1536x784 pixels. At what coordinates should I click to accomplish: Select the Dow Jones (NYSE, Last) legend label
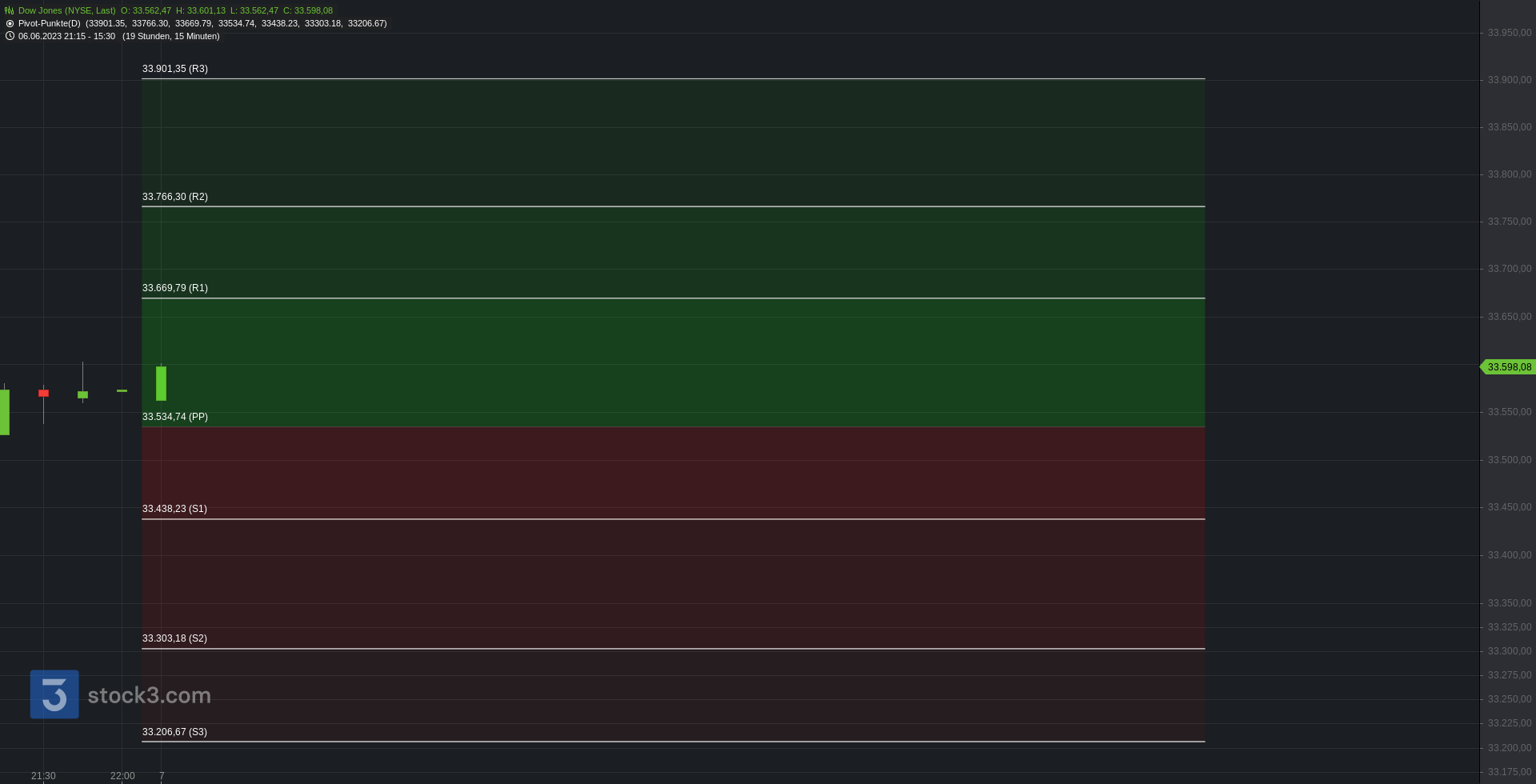click(66, 11)
